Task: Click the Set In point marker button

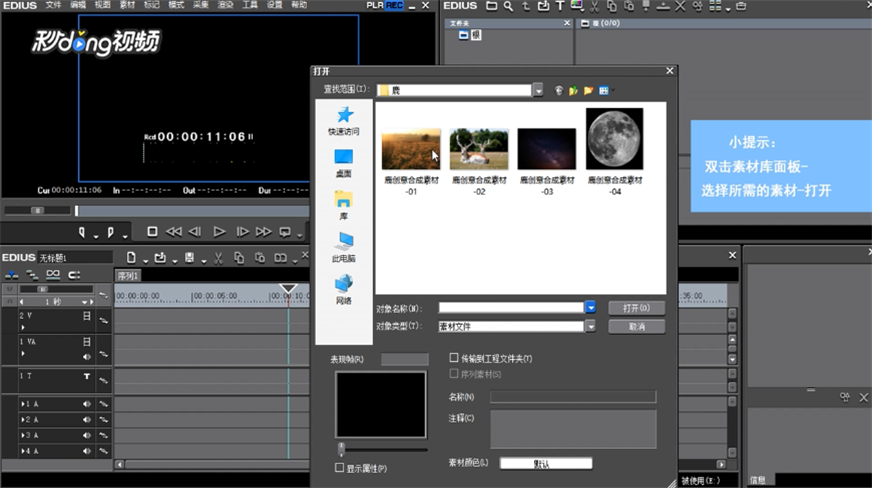Action: (x=82, y=232)
